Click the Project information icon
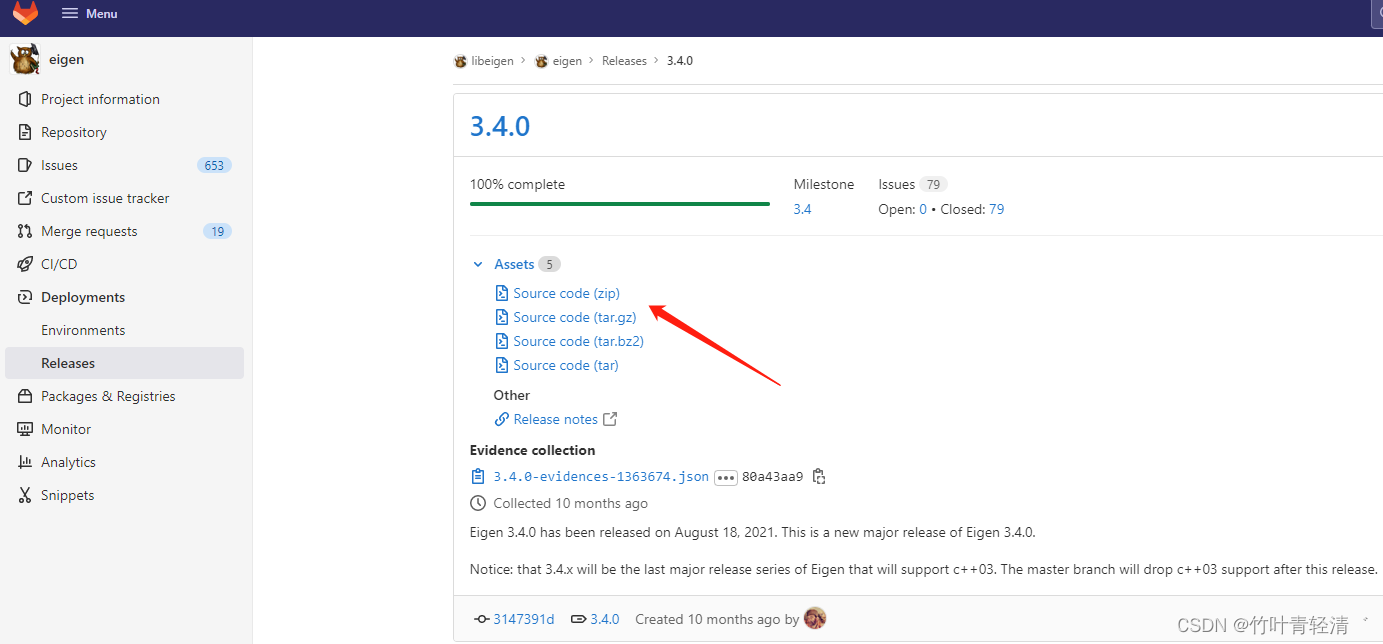The height and width of the screenshot is (644, 1383). click(x=25, y=99)
